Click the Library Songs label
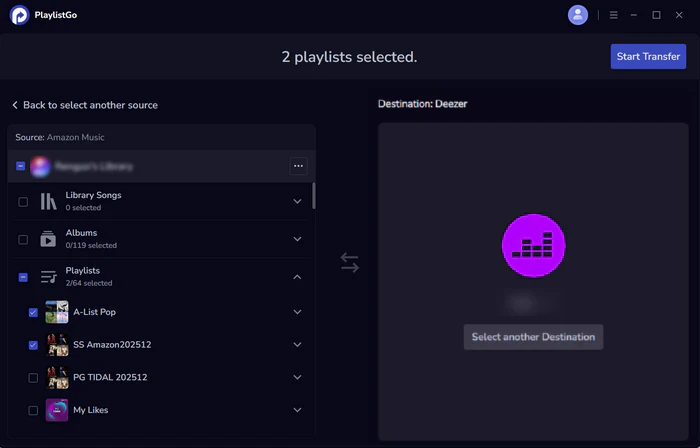The image size is (700, 448). coord(93,195)
